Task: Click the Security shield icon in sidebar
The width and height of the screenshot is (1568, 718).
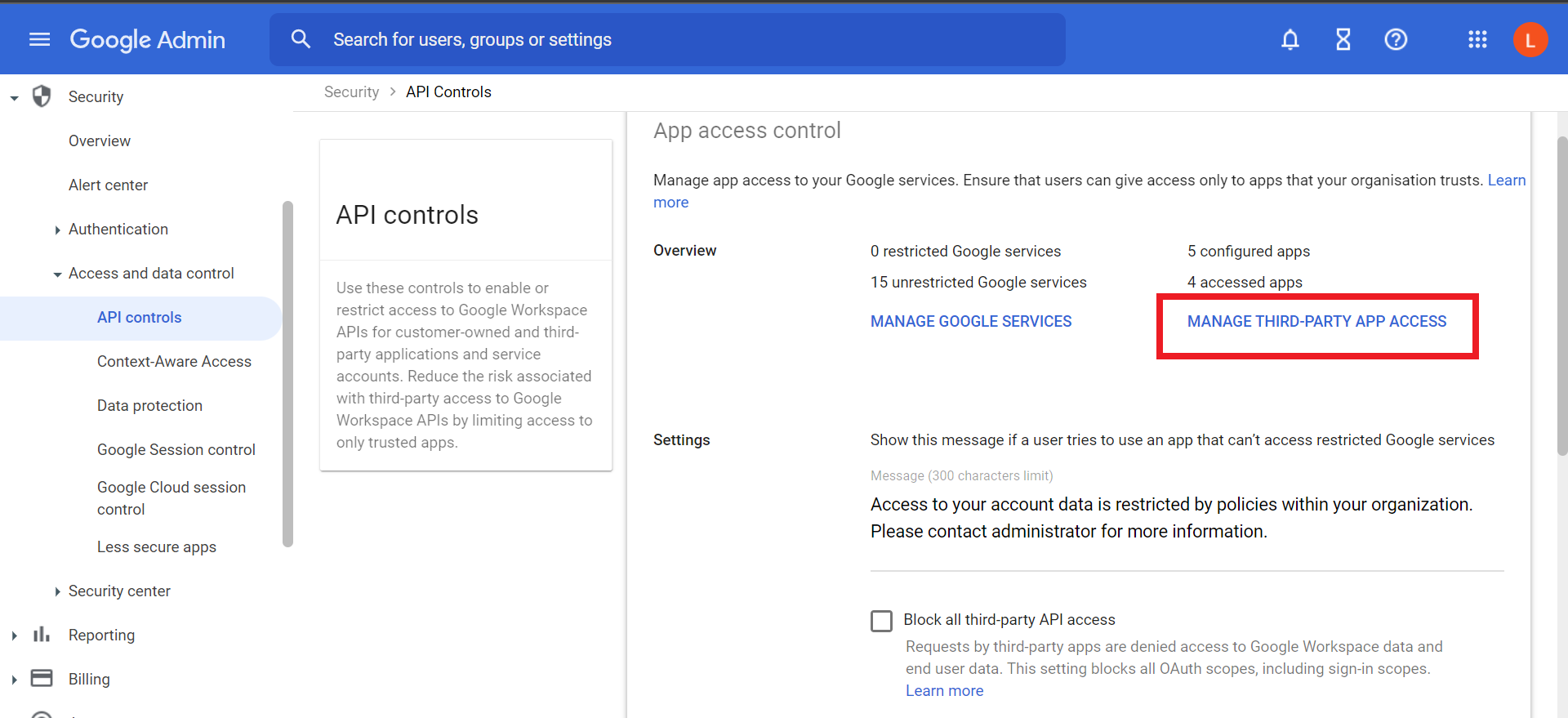Action: coord(42,96)
